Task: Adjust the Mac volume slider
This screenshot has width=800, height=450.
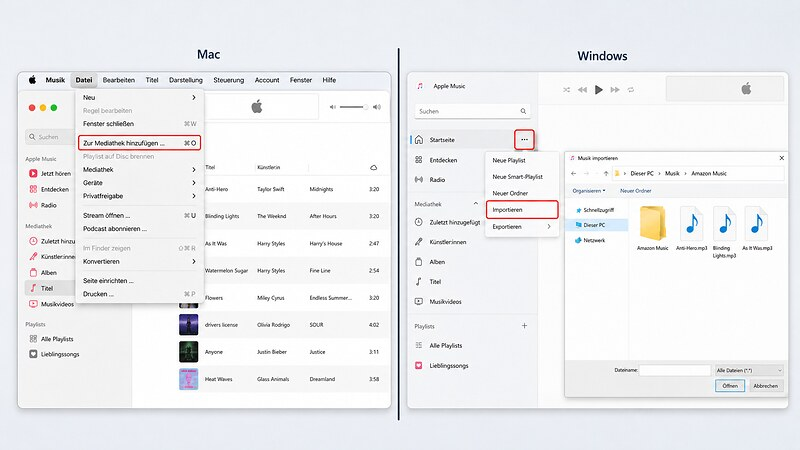Action: [x=354, y=107]
